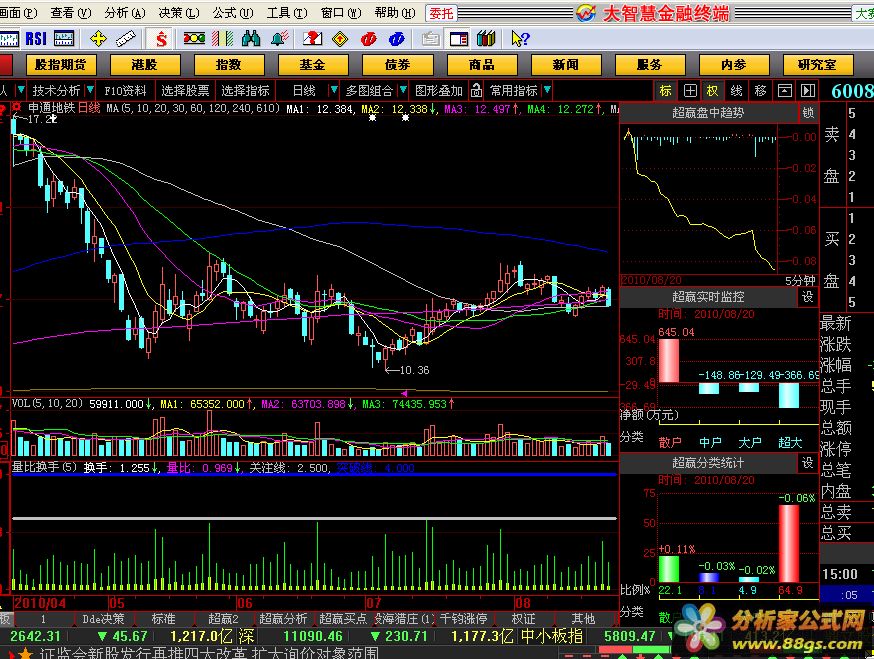Viewport: 874px width, 659px height.
Task: Open the binoculars search tool
Action: click(x=251, y=38)
